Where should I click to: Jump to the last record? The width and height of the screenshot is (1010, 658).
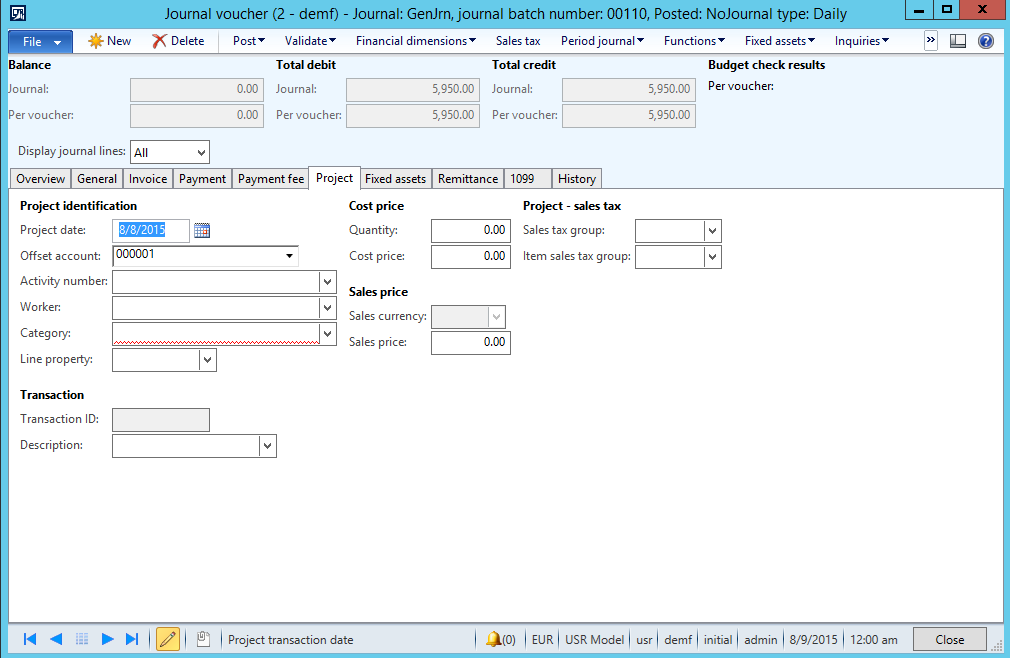pos(132,639)
